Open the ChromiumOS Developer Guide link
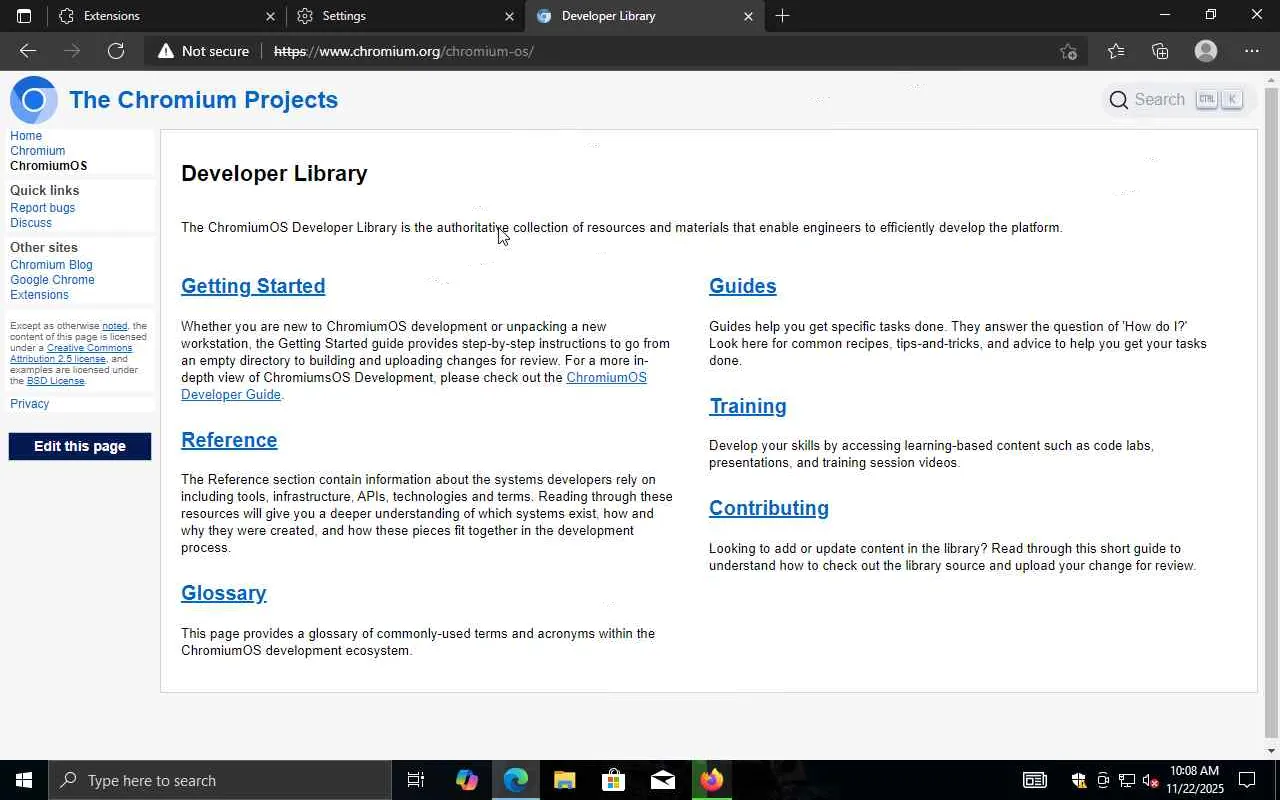Viewport: 1280px width, 800px height. point(414,386)
